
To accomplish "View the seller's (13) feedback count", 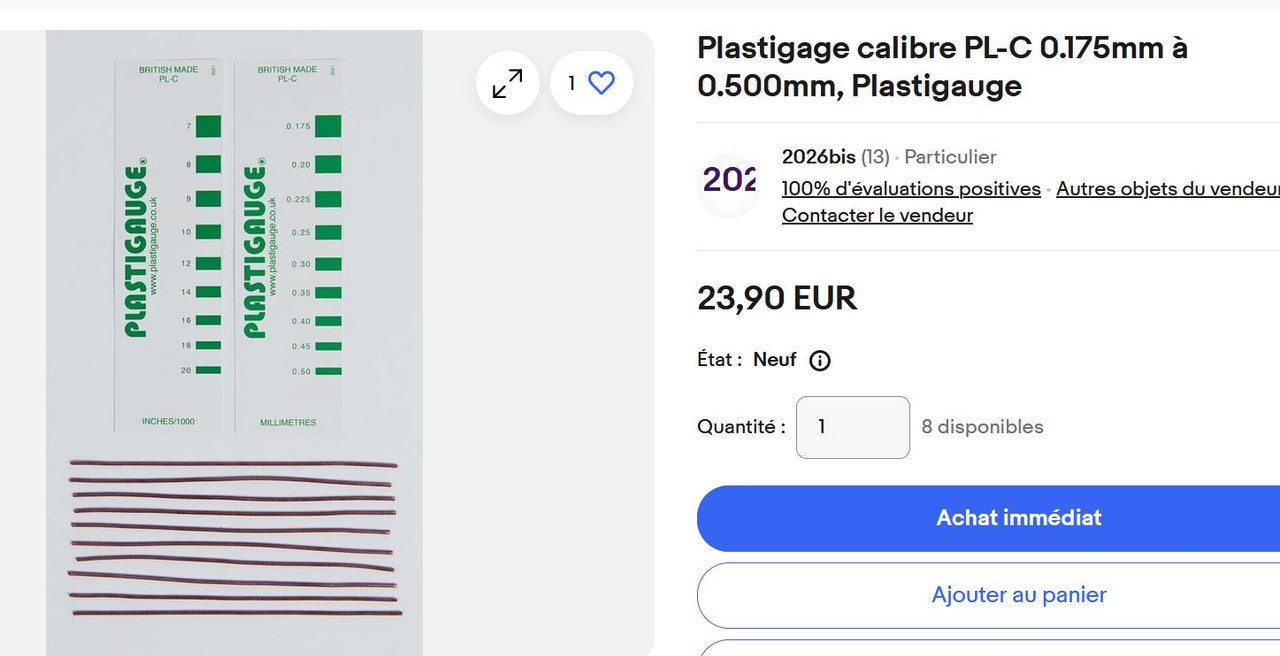I will pyautogui.click(x=875, y=157).
